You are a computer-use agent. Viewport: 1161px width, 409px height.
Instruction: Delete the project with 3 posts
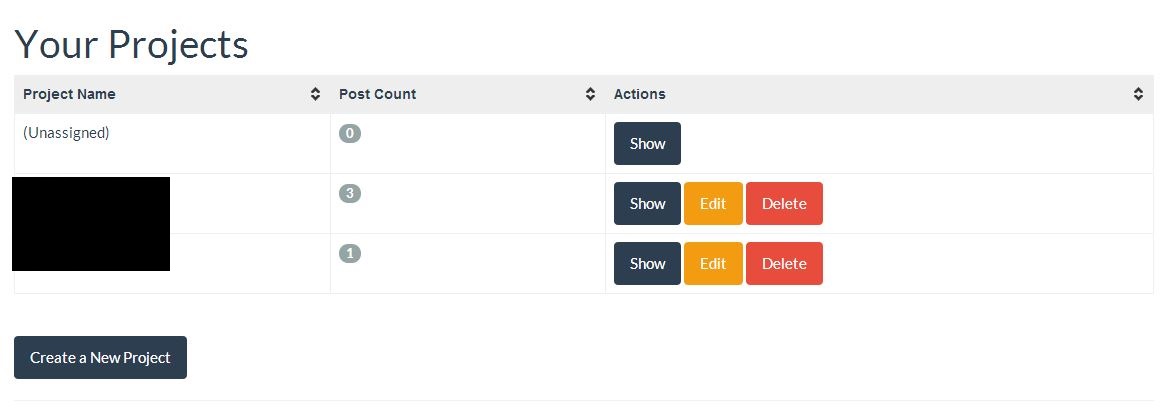pyautogui.click(x=784, y=204)
